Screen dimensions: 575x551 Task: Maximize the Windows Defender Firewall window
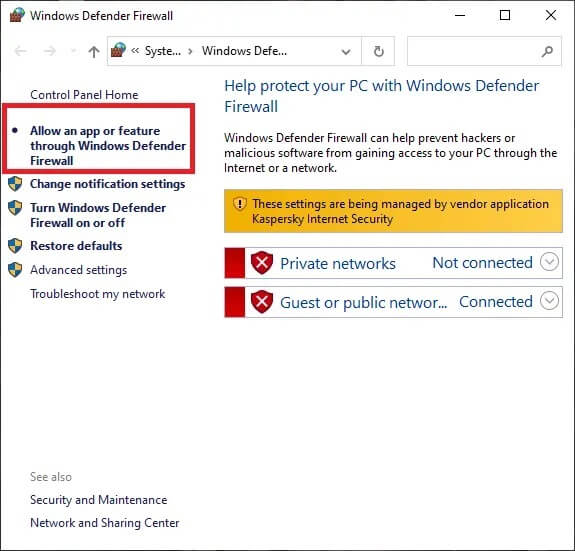pyautogui.click(x=505, y=15)
